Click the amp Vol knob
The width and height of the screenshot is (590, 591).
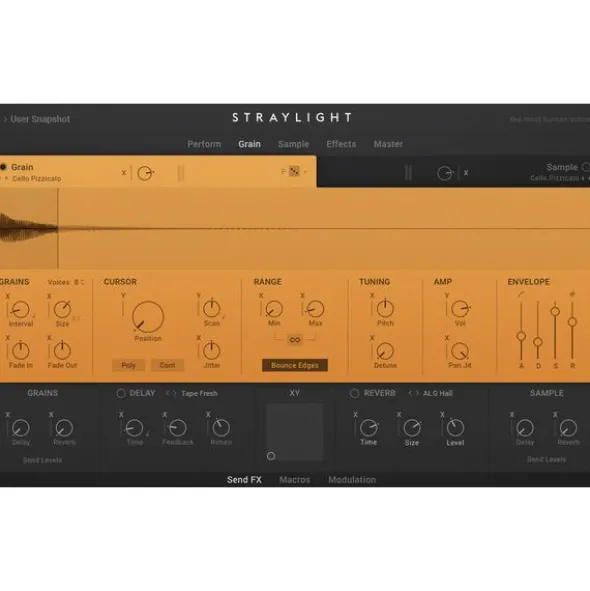460,309
